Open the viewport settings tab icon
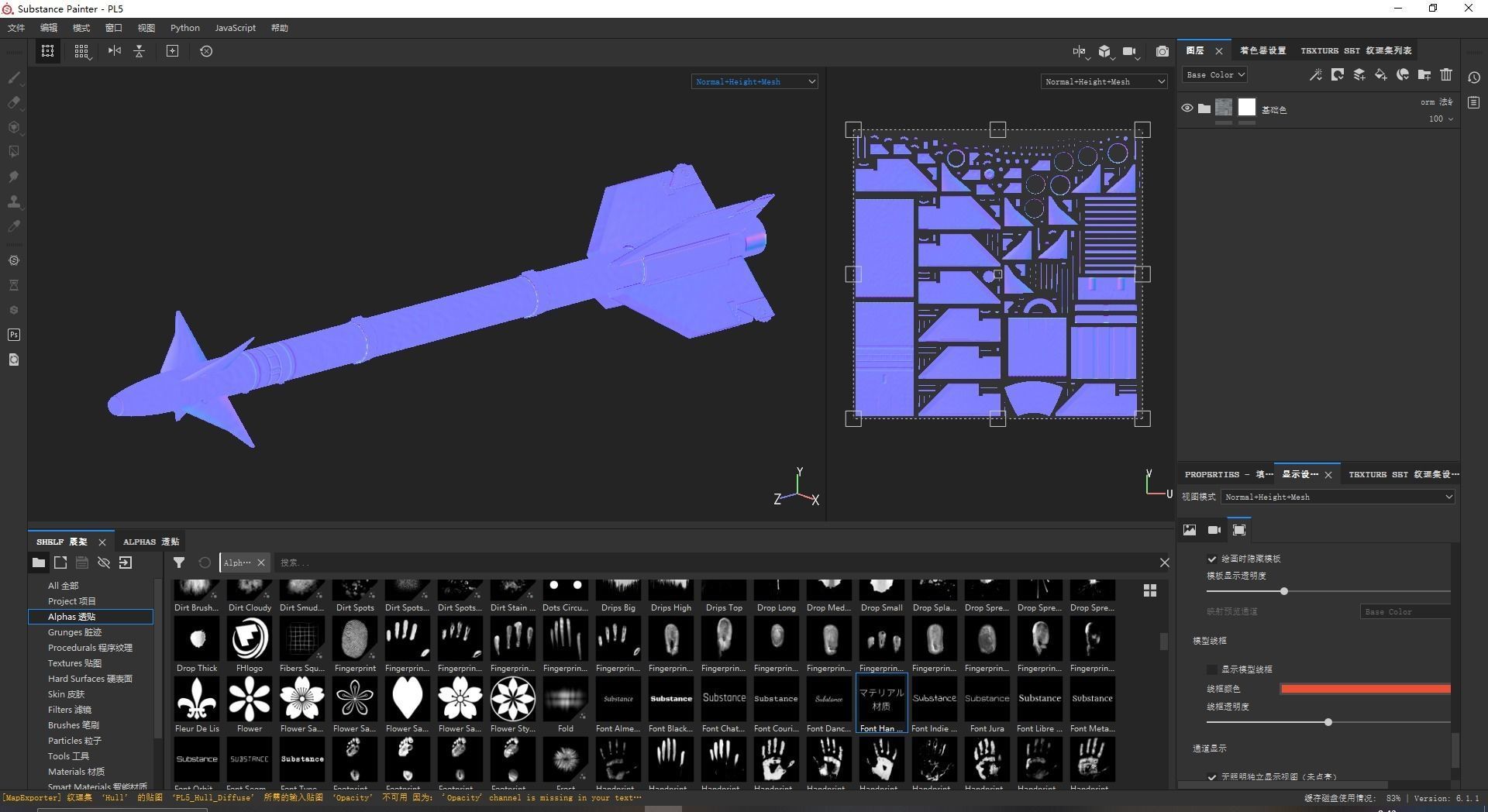This screenshot has width=1488, height=812. (x=1239, y=530)
